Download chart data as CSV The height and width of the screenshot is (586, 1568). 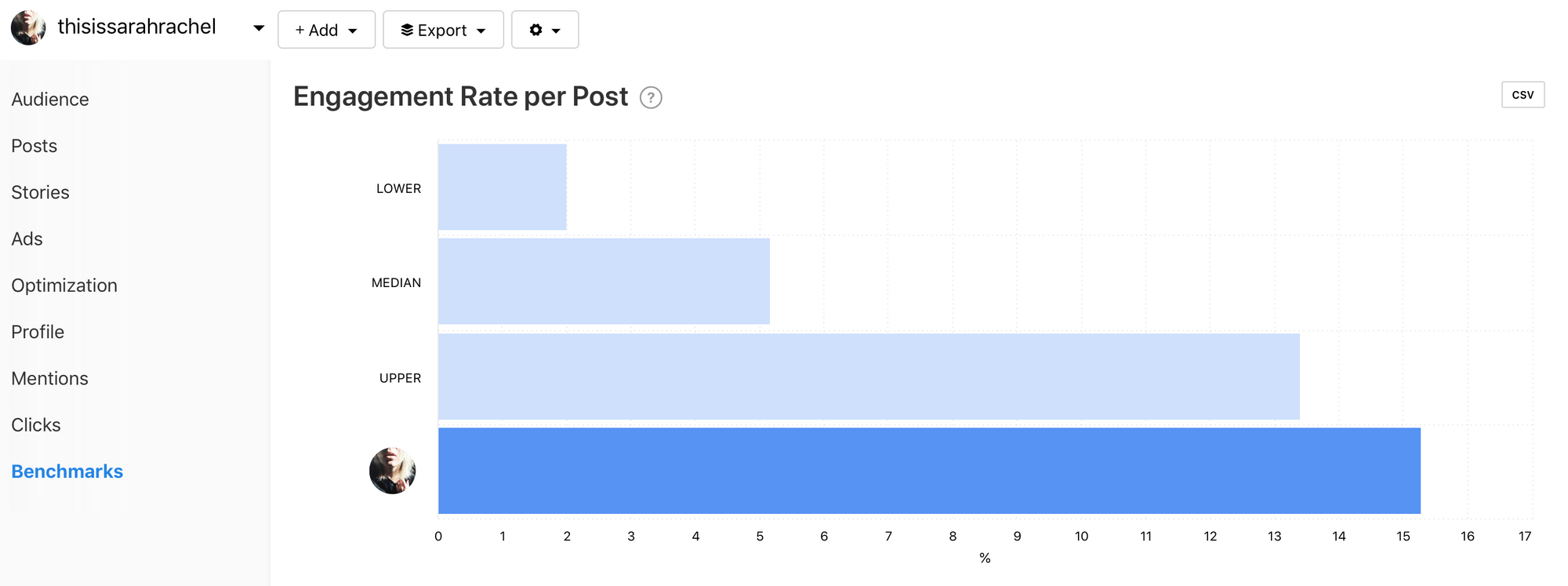point(1522,95)
